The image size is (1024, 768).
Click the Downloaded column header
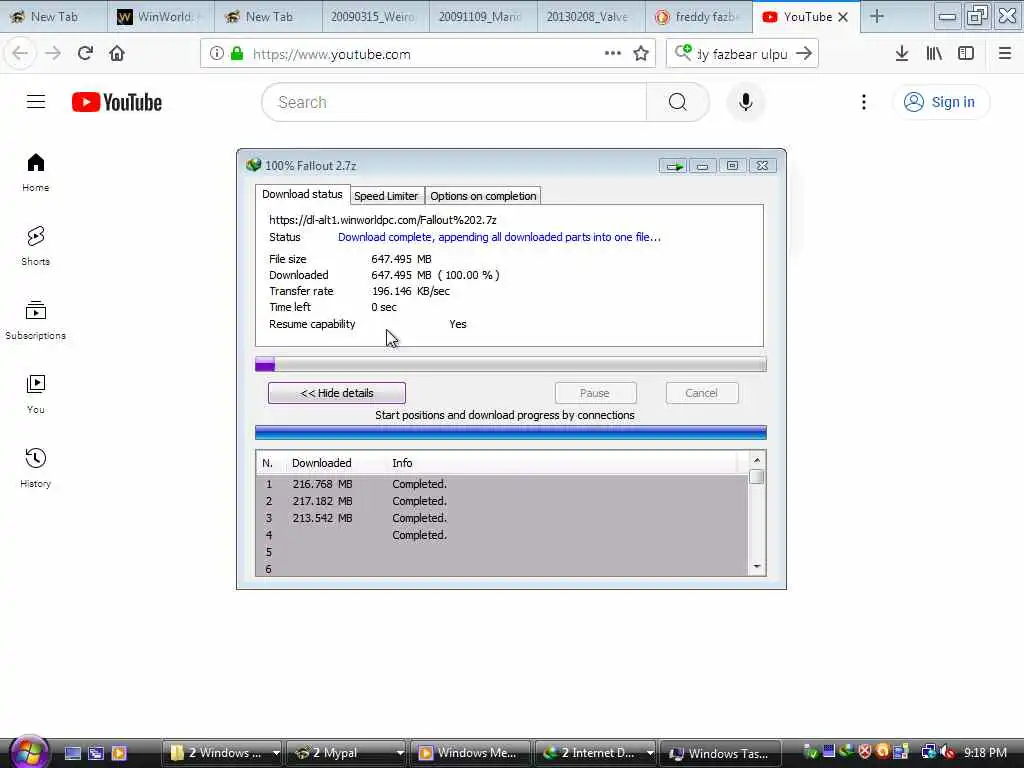pyautogui.click(x=321, y=463)
